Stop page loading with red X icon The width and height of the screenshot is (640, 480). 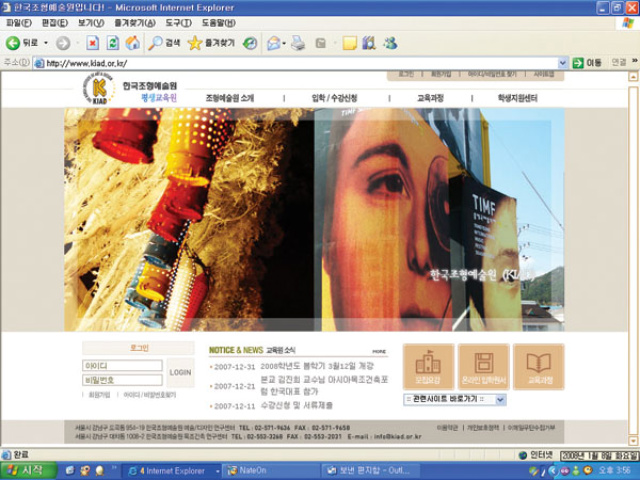click(x=93, y=43)
